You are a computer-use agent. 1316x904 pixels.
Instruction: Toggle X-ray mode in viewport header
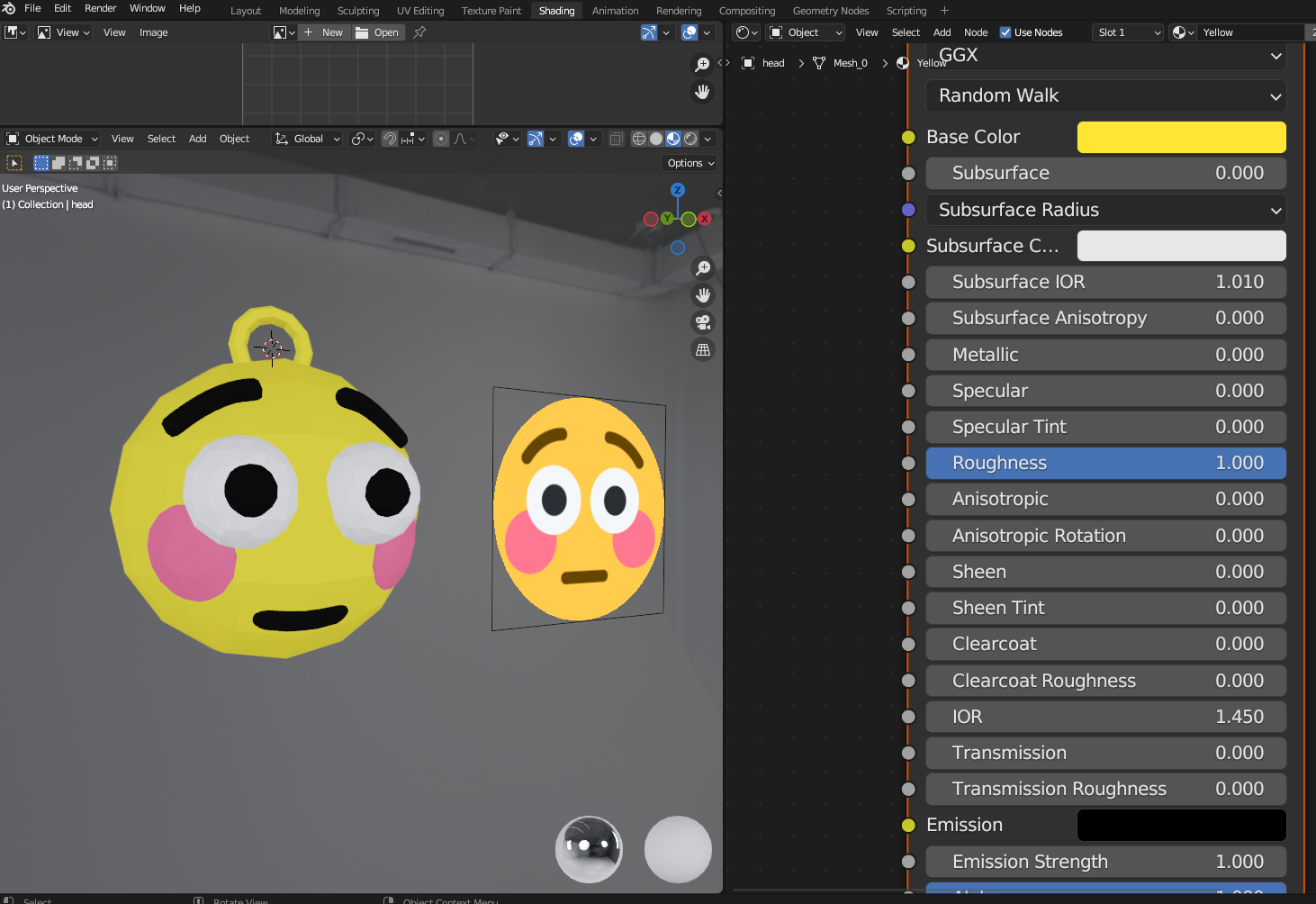click(x=616, y=139)
